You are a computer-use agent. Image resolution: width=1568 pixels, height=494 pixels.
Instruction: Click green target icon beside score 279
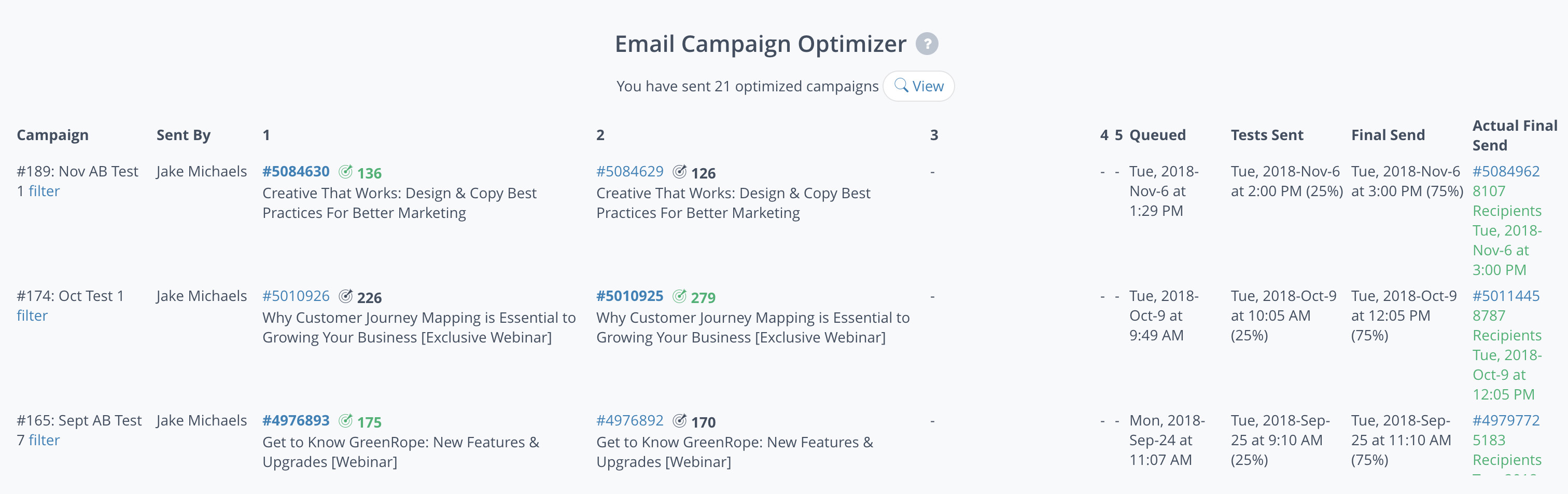[x=679, y=296]
